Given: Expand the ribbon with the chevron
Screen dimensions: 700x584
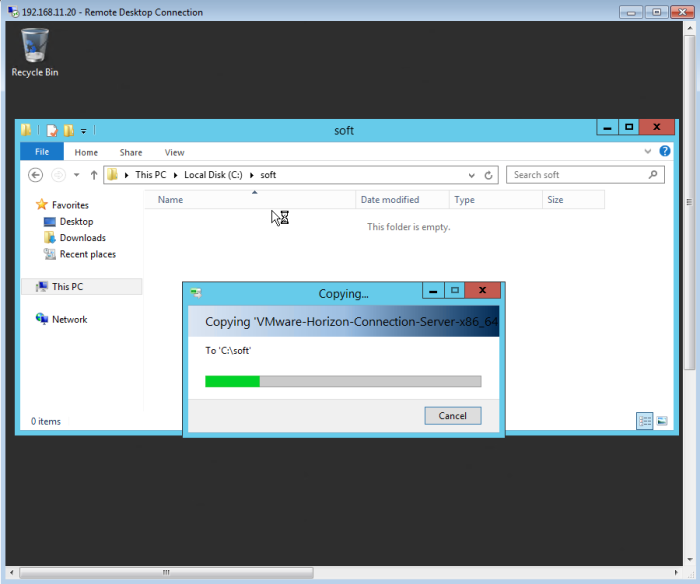Looking at the screenshot, I should [648, 152].
